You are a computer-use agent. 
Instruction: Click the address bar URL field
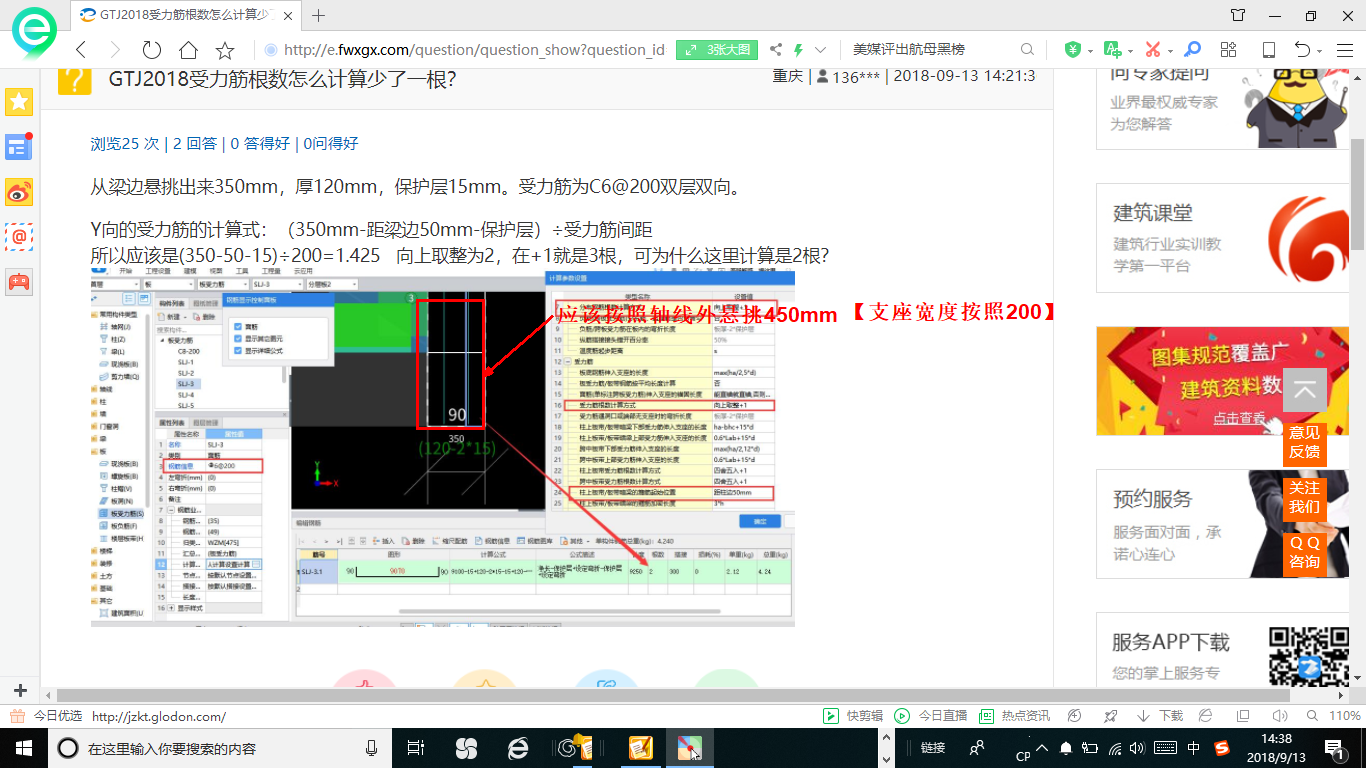coord(474,50)
